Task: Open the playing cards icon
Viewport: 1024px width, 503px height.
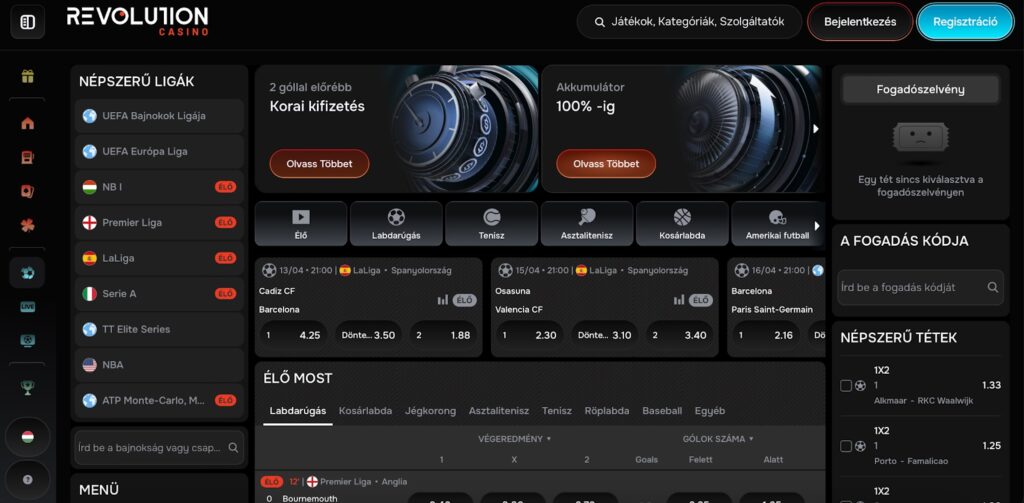Action: pos(27,191)
